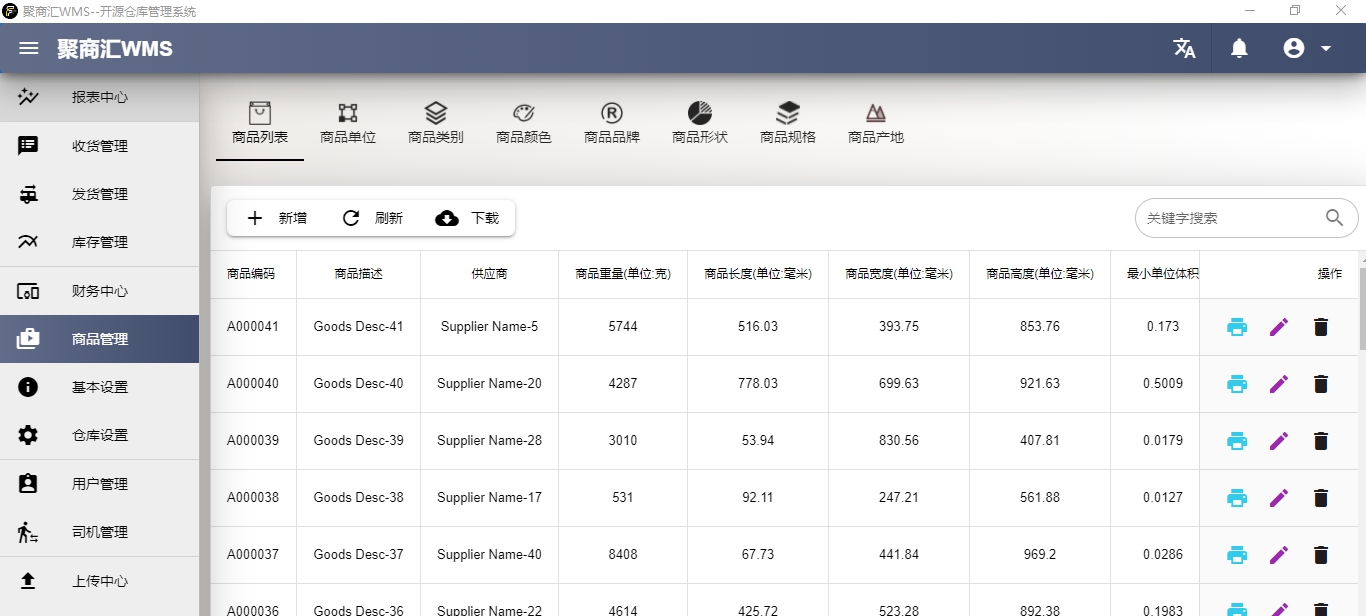Edit the A000038 goods record
This screenshot has height=616, width=1366.
(x=1279, y=497)
